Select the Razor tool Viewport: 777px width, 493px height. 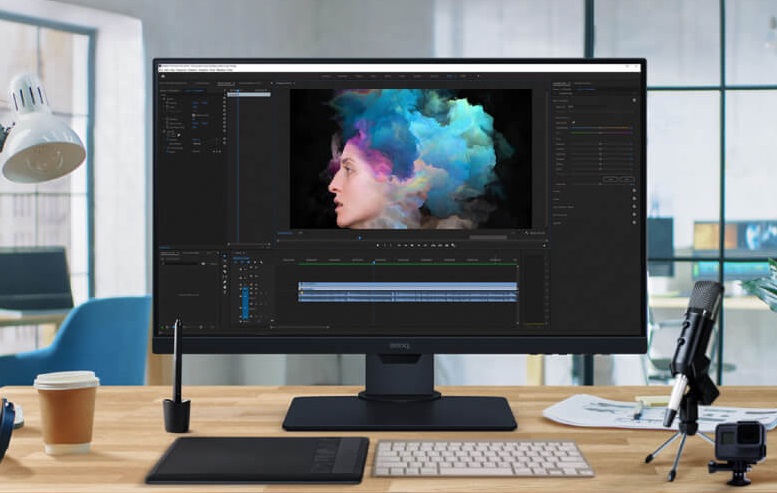(x=224, y=272)
